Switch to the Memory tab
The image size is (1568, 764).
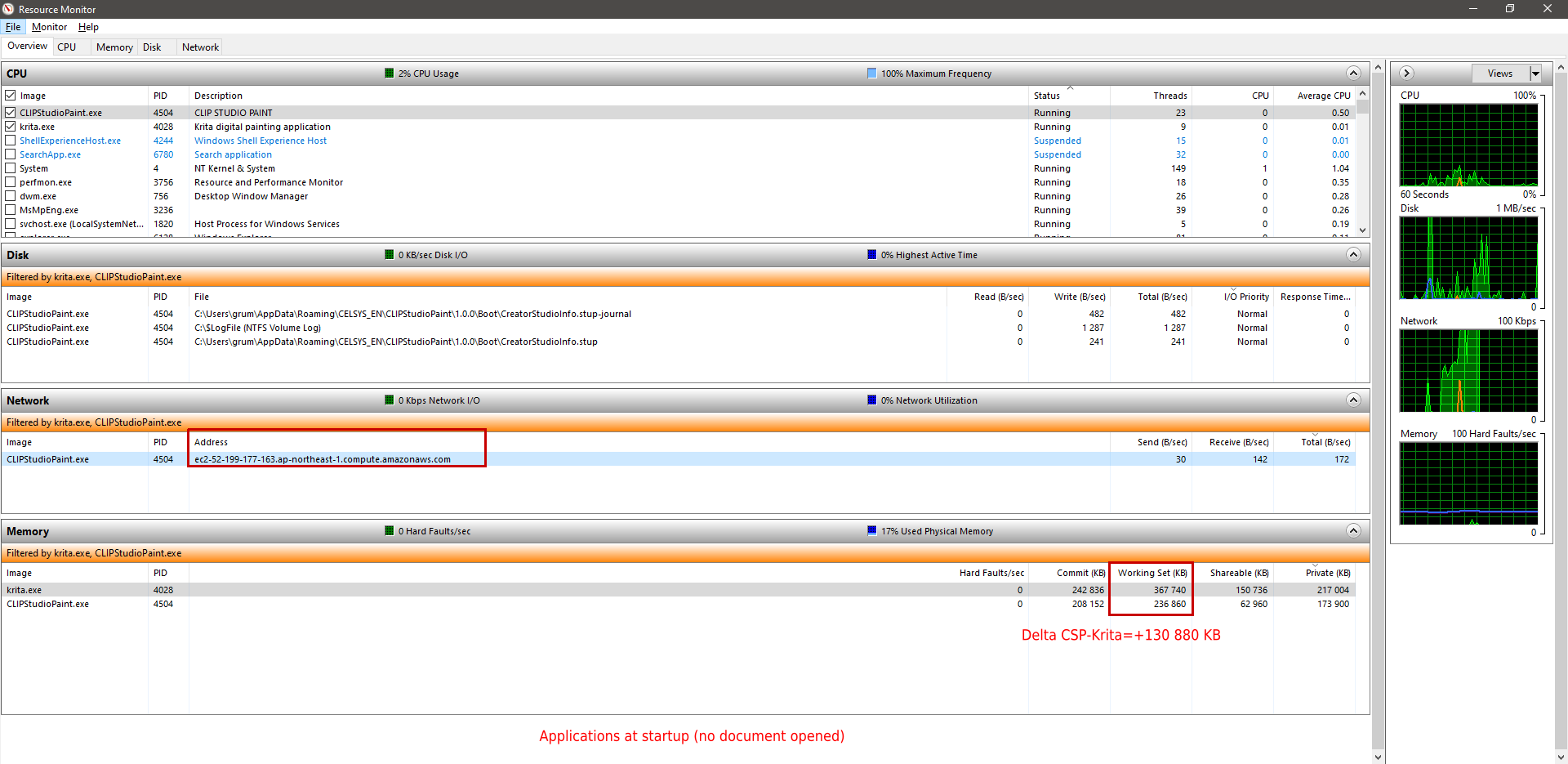(114, 47)
